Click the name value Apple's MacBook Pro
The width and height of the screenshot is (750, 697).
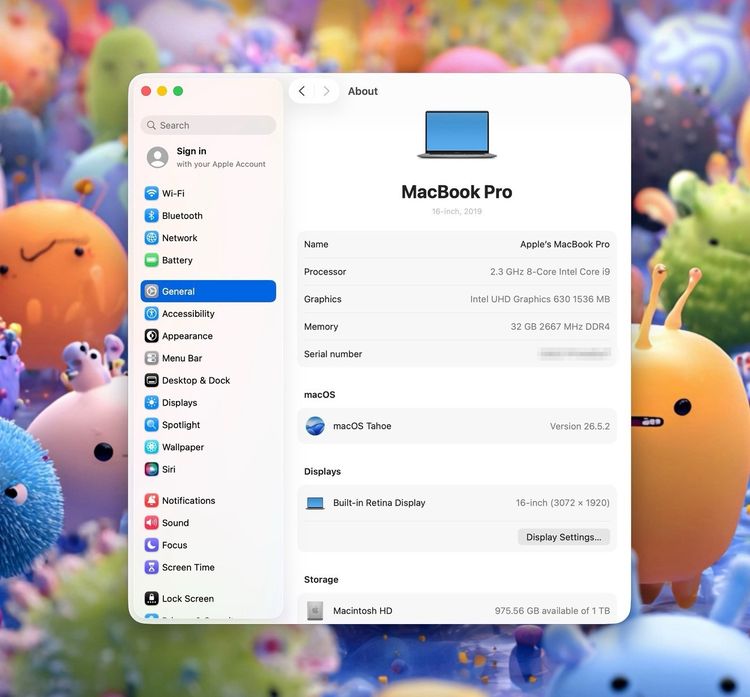[x=565, y=244]
